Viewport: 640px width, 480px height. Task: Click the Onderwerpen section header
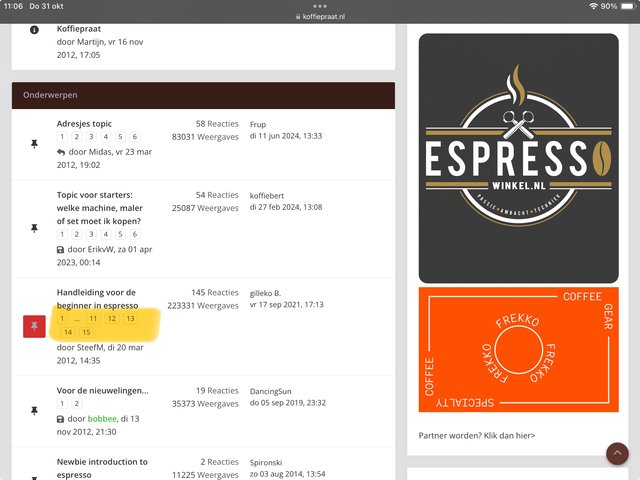[x=203, y=96]
